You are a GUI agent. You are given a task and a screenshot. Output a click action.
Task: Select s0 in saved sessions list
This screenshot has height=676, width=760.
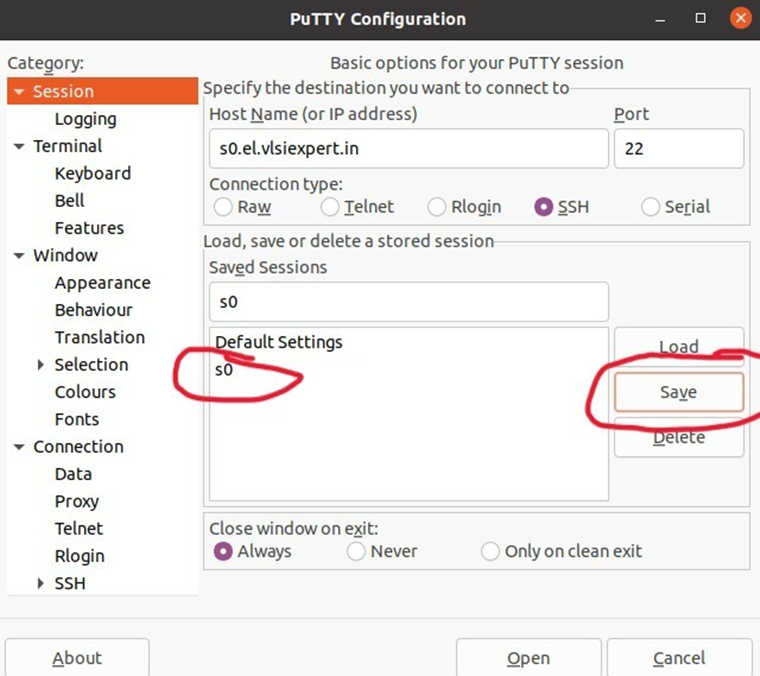tap(409, 370)
